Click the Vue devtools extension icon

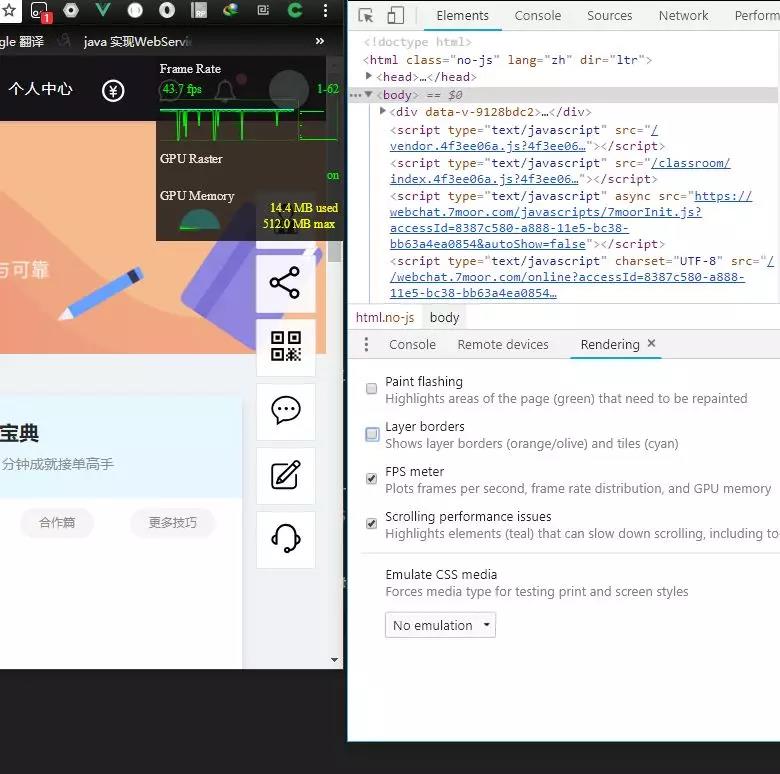[103, 11]
